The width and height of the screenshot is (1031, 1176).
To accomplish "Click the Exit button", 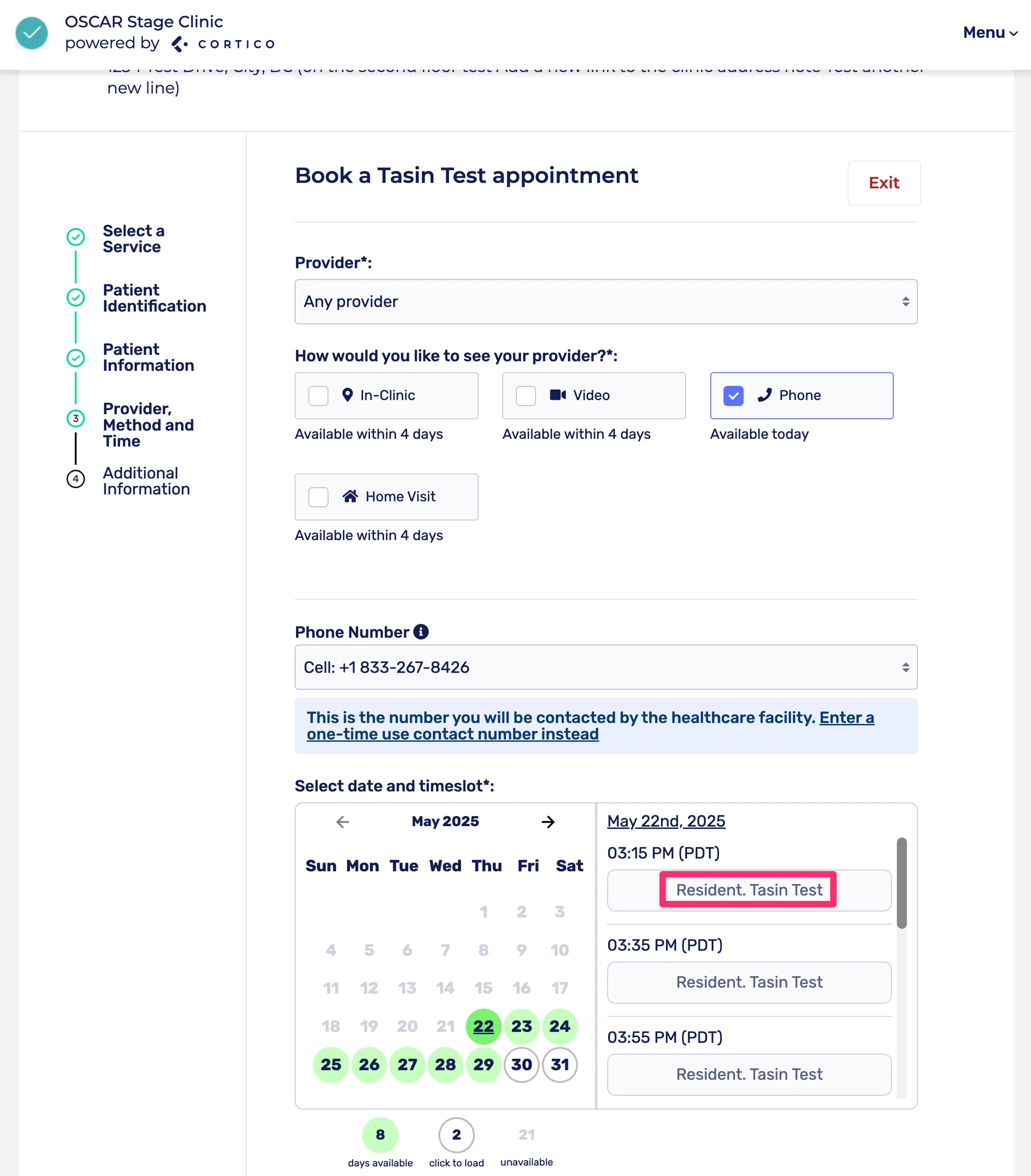I will 883,183.
